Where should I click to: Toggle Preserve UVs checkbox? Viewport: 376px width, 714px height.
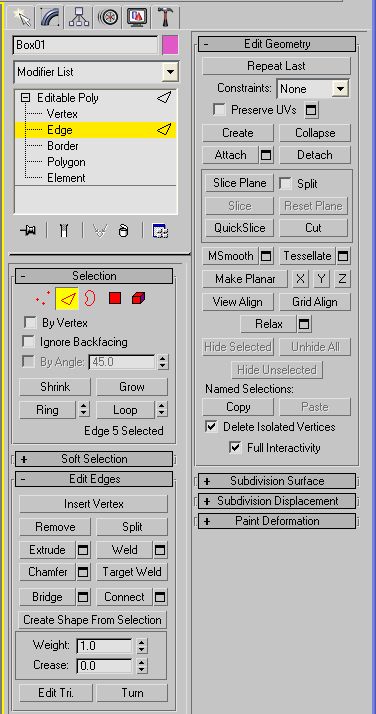point(219,110)
